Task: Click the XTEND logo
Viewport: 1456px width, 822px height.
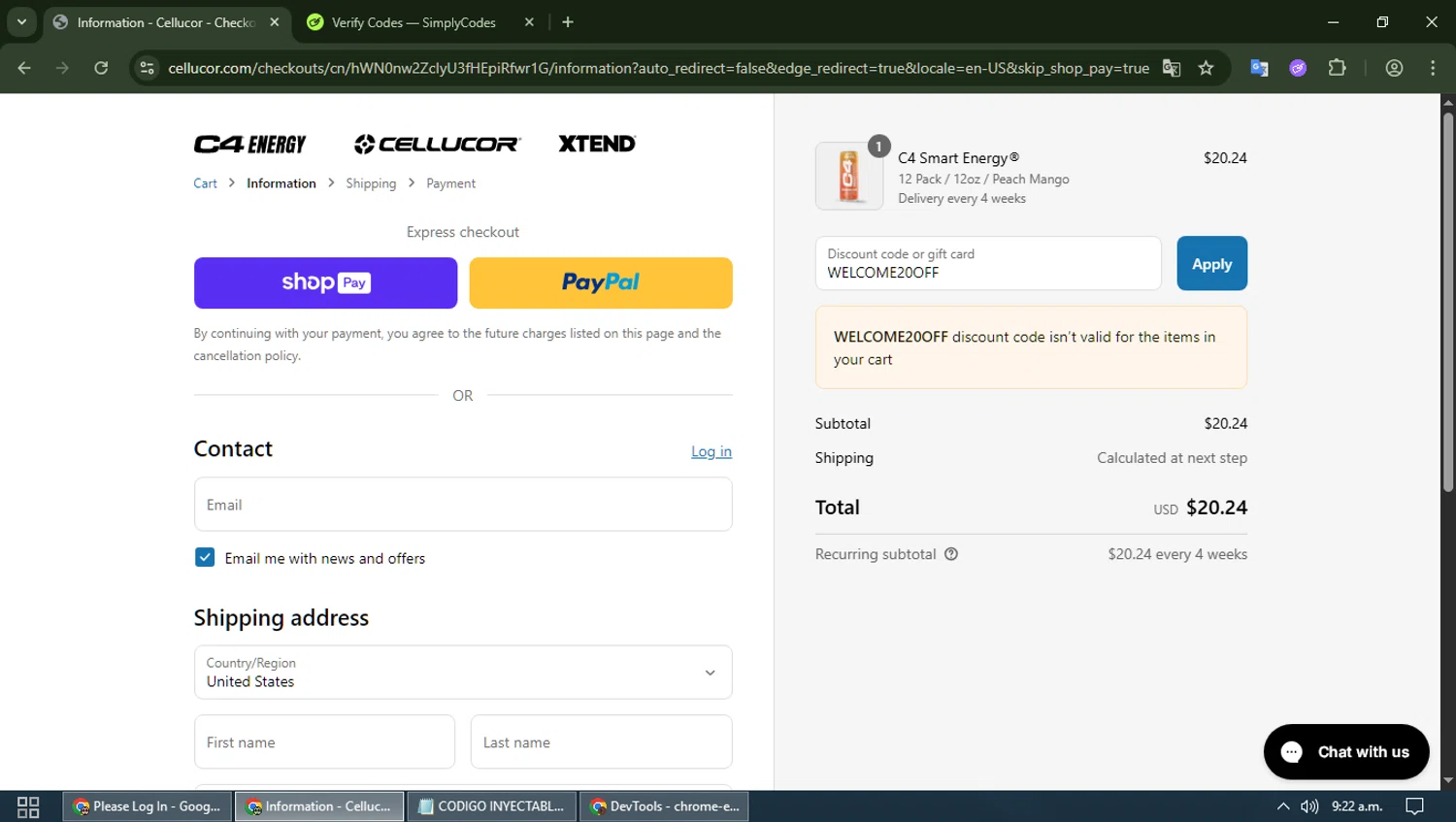Action: coord(597,144)
